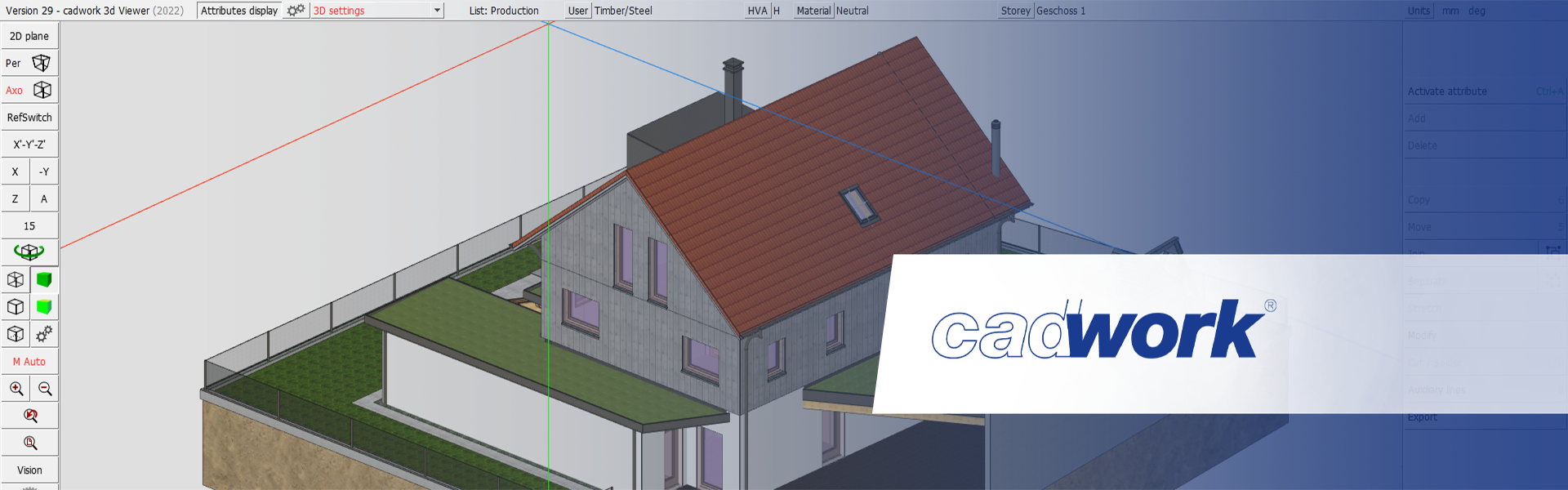Click the perspective view cube icon
Screen dimensions: 1568x490
coord(41,63)
